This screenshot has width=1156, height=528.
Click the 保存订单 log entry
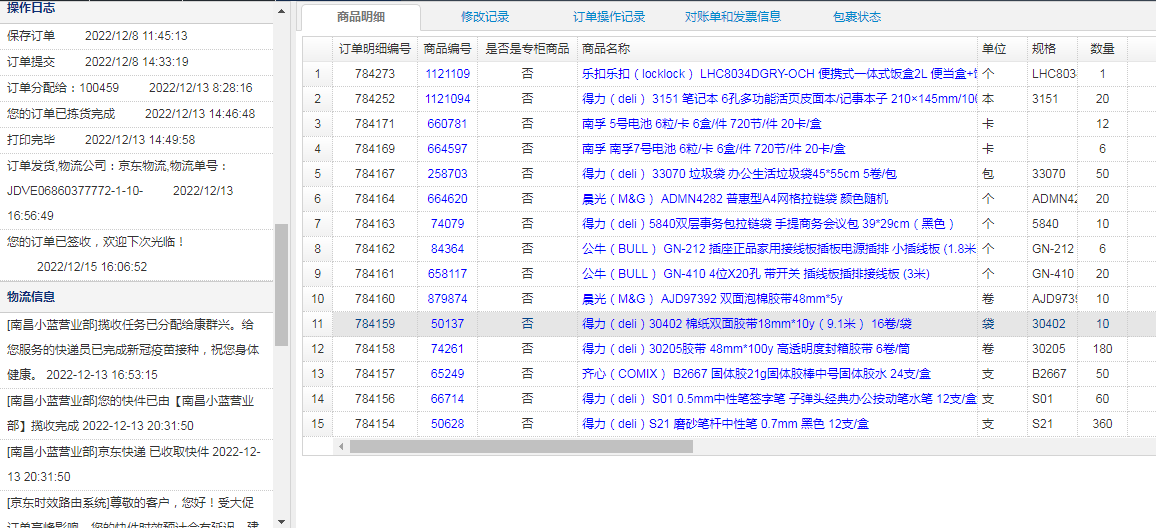(x=136, y=35)
